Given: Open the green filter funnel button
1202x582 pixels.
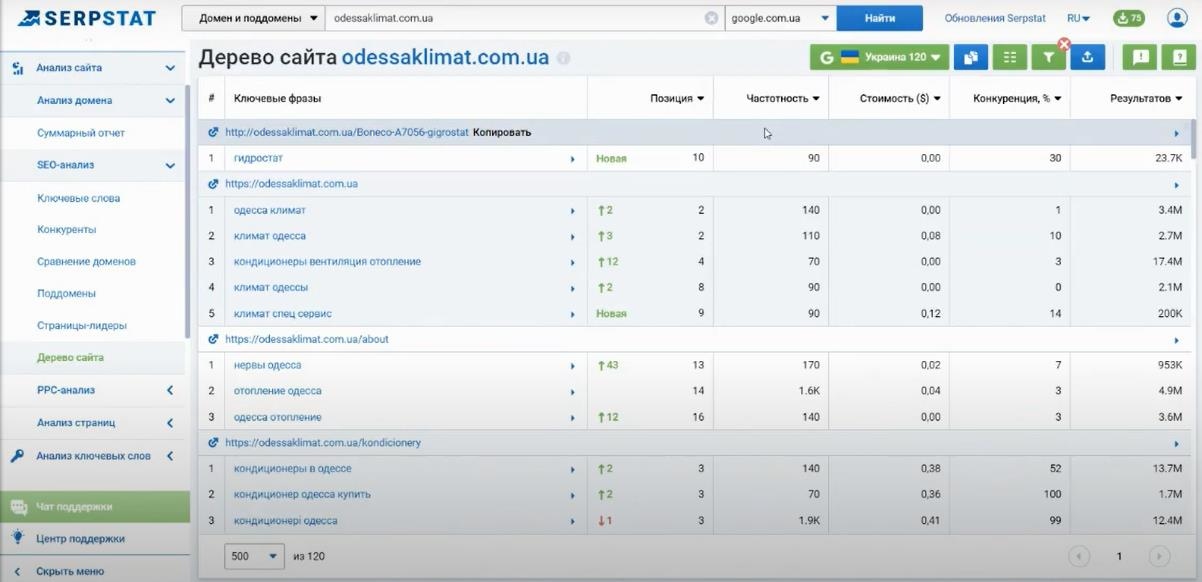Looking at the screenshot, I should 1048,58.
